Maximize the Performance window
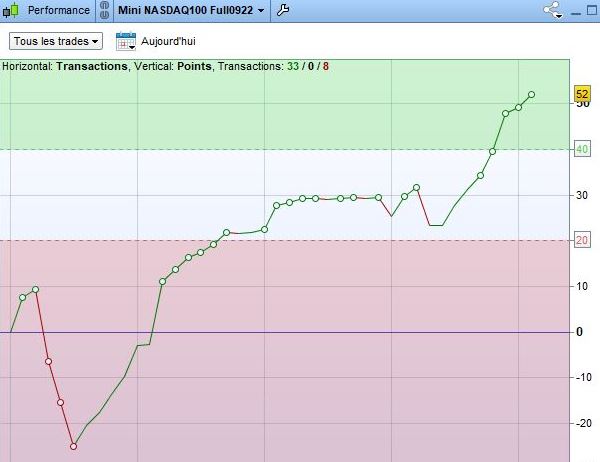The width and height of the screenshot is (600, 462). coord(592,10)
